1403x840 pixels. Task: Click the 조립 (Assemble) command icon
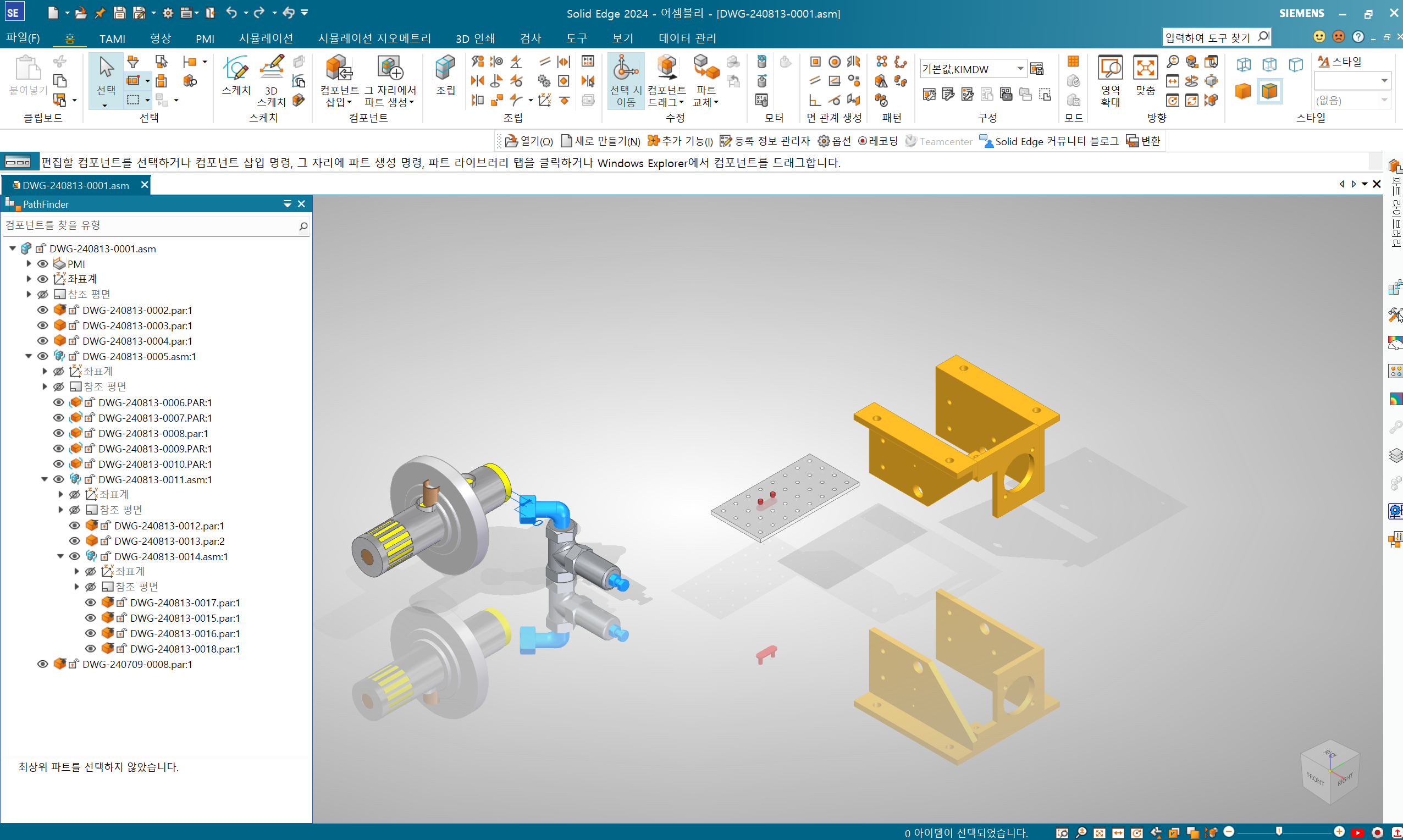[x=445, y=75]
